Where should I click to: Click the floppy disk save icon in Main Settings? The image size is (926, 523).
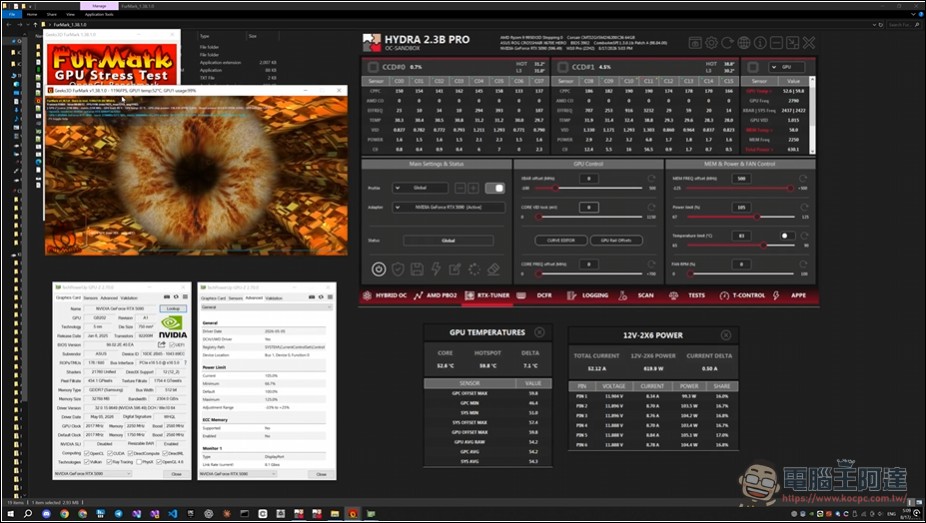tap(417, 269)
